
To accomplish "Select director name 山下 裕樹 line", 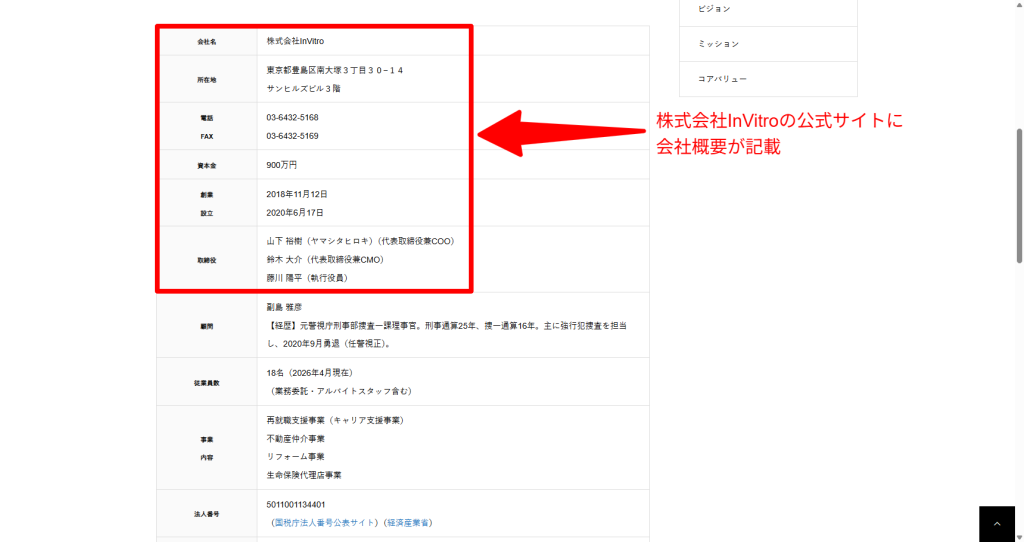I will coord(360,241).
